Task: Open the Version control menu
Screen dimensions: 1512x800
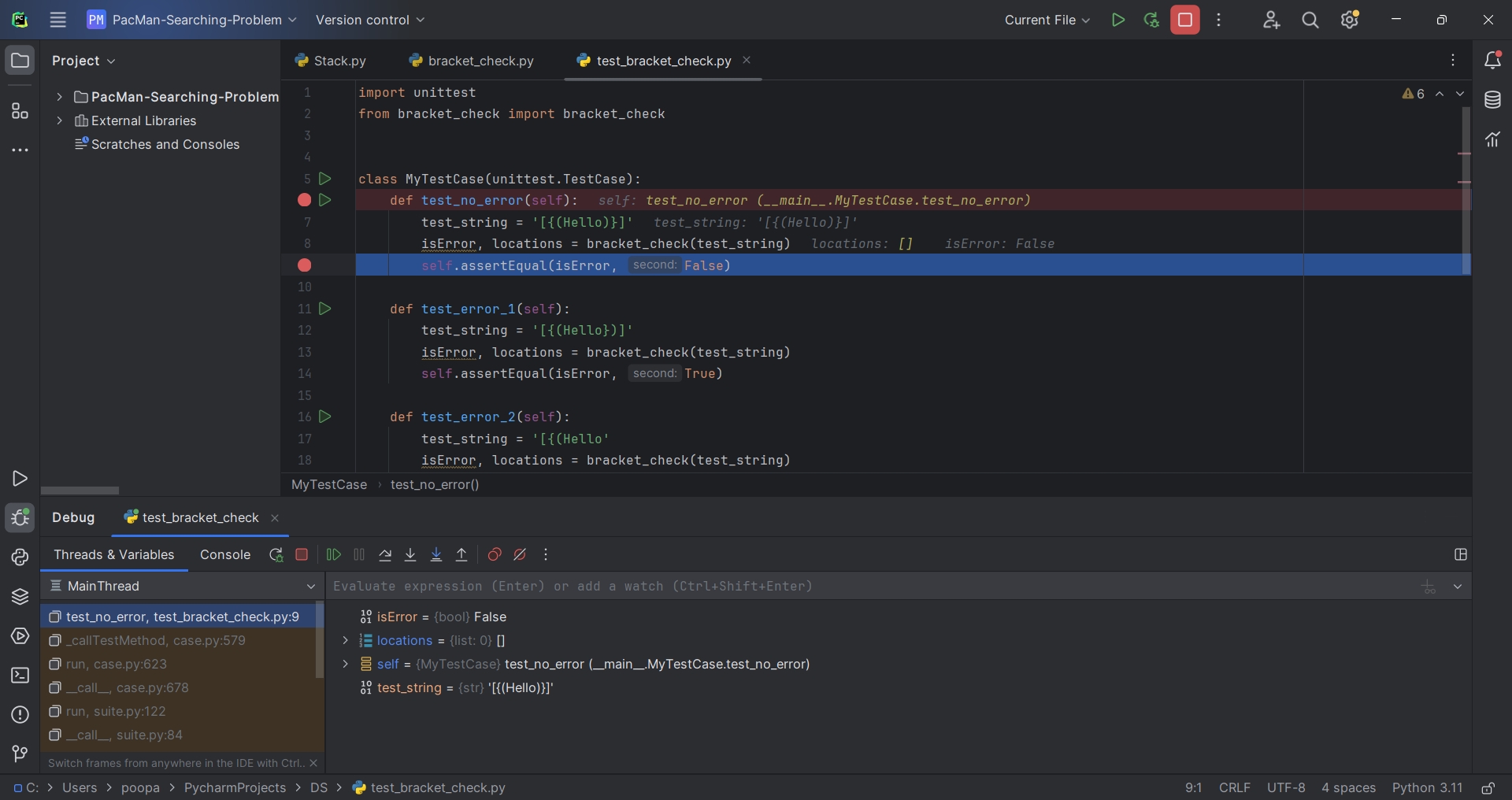Action: coord(370,20)
